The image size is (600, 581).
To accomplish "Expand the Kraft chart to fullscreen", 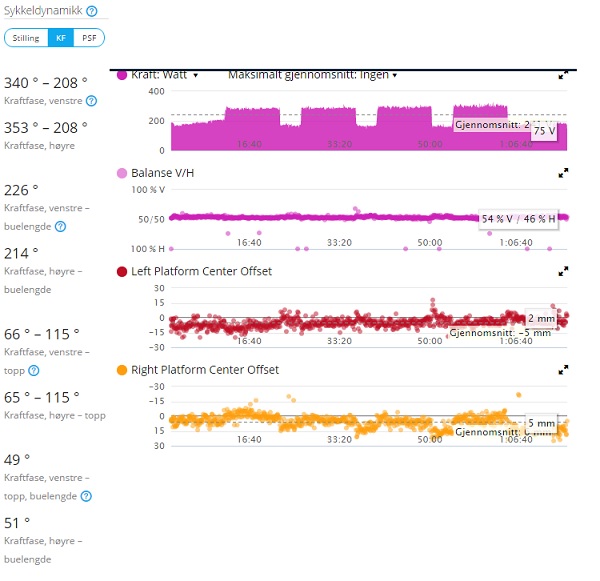I will click(x=563, y=75).
